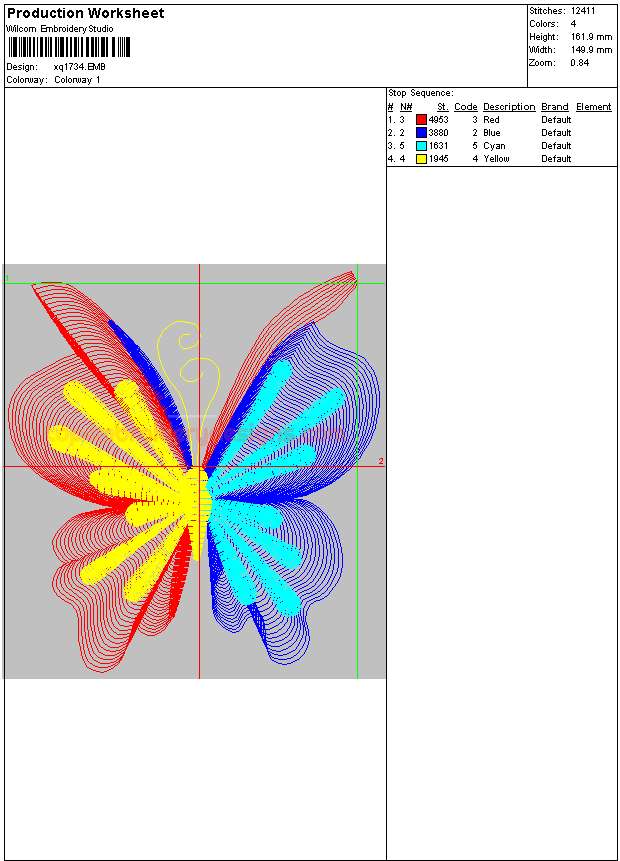620x861 pixels.
Task: Click the Zoom value 0.84
Action: click(x=579, y=63)
